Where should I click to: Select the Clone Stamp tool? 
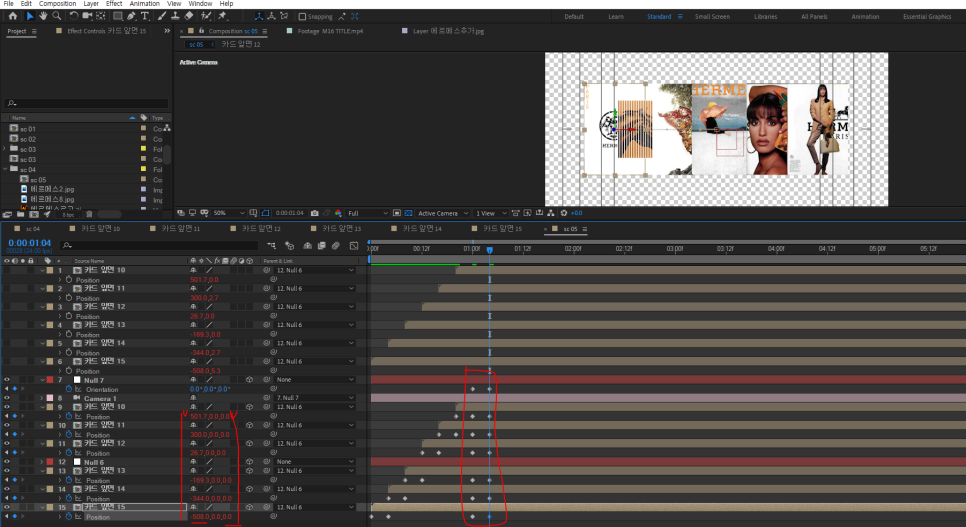(x=175, y=16)
